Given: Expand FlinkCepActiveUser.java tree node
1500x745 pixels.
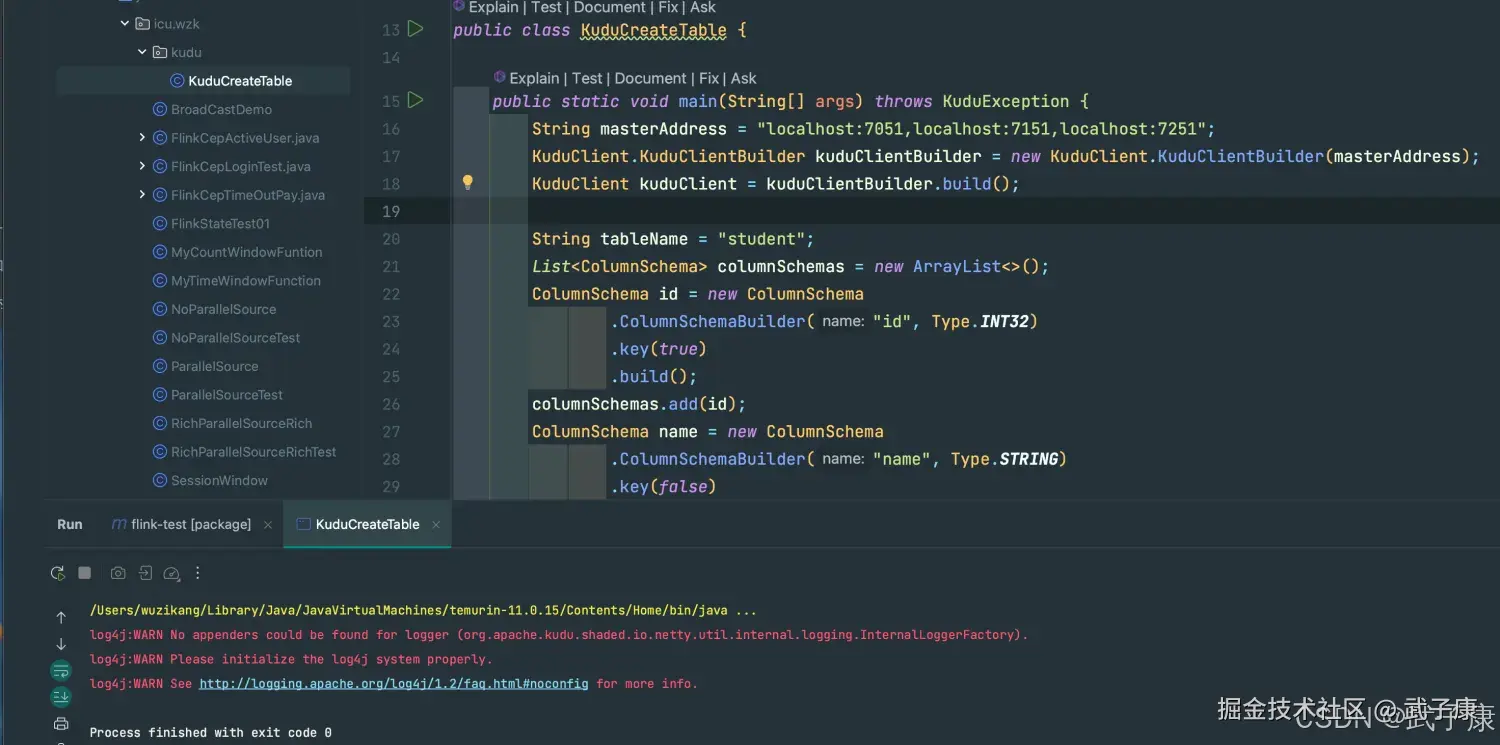Looking at the screenshot, I should [x=142, y=138].
